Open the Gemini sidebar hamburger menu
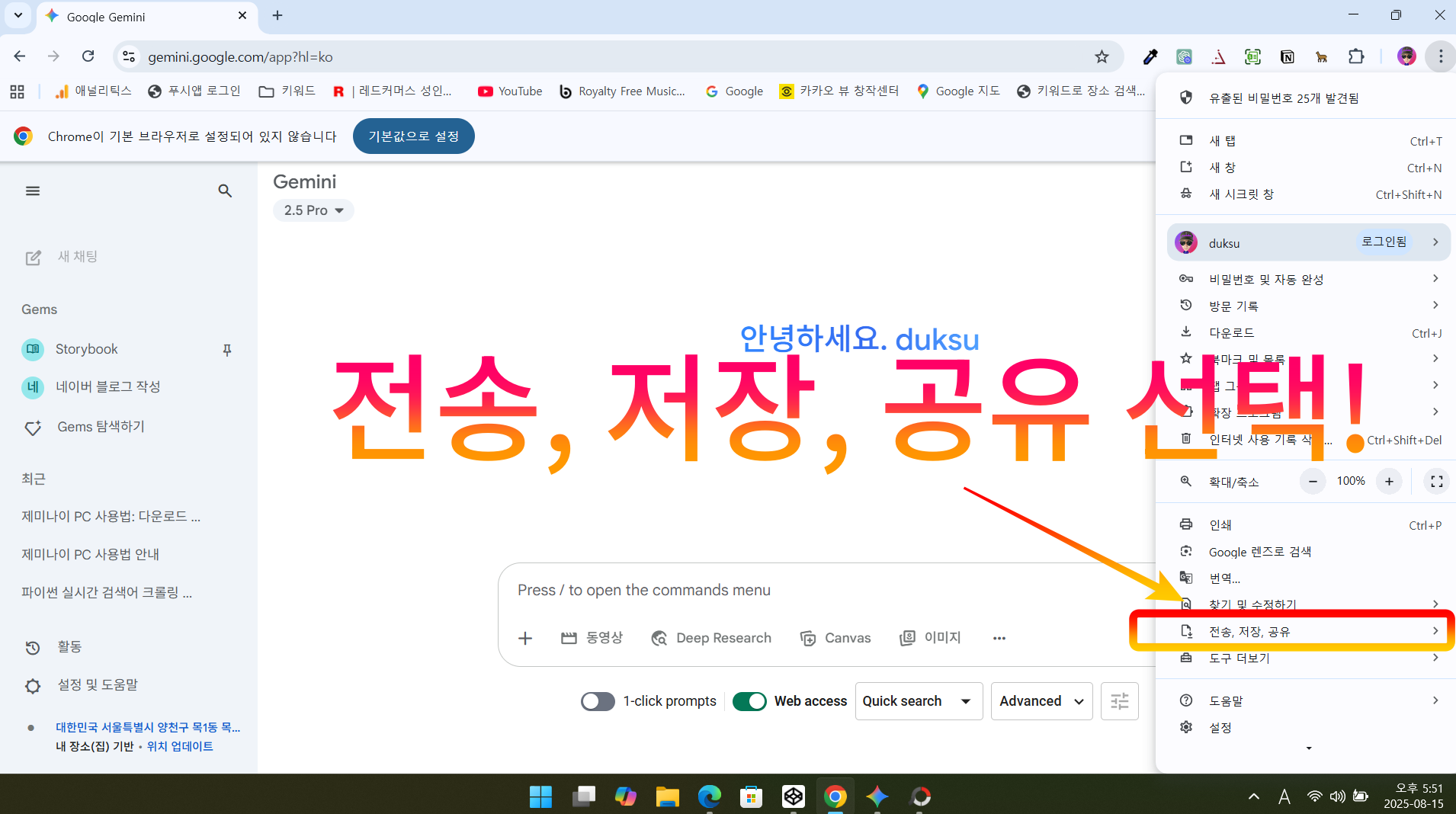The height and width of the screenshot is (814, 1456). [x=33, y=191]
